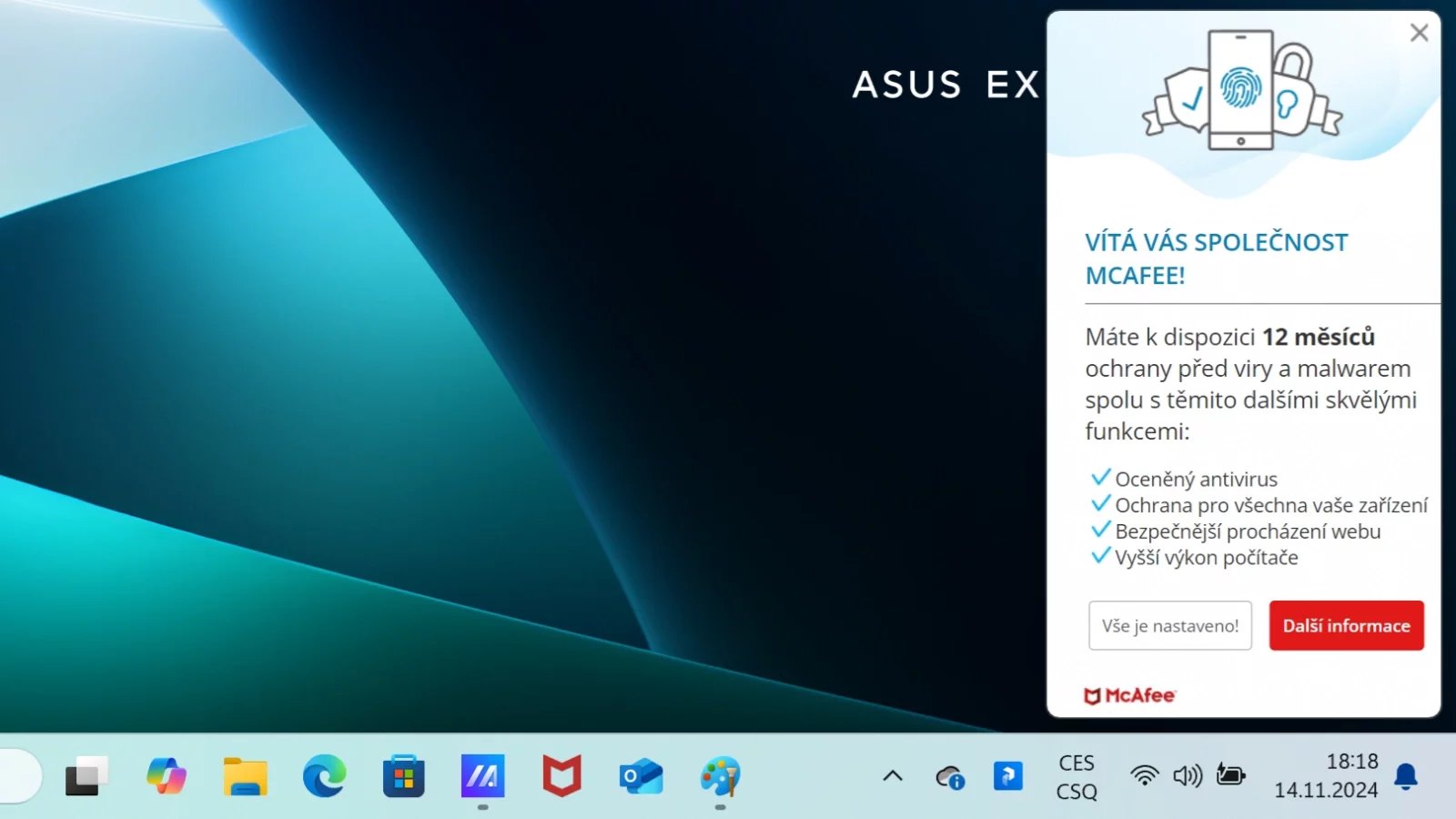This screenshot has width=1456, height=819.
Task: Open the volume speaker control
Action: coord(1188,776)
